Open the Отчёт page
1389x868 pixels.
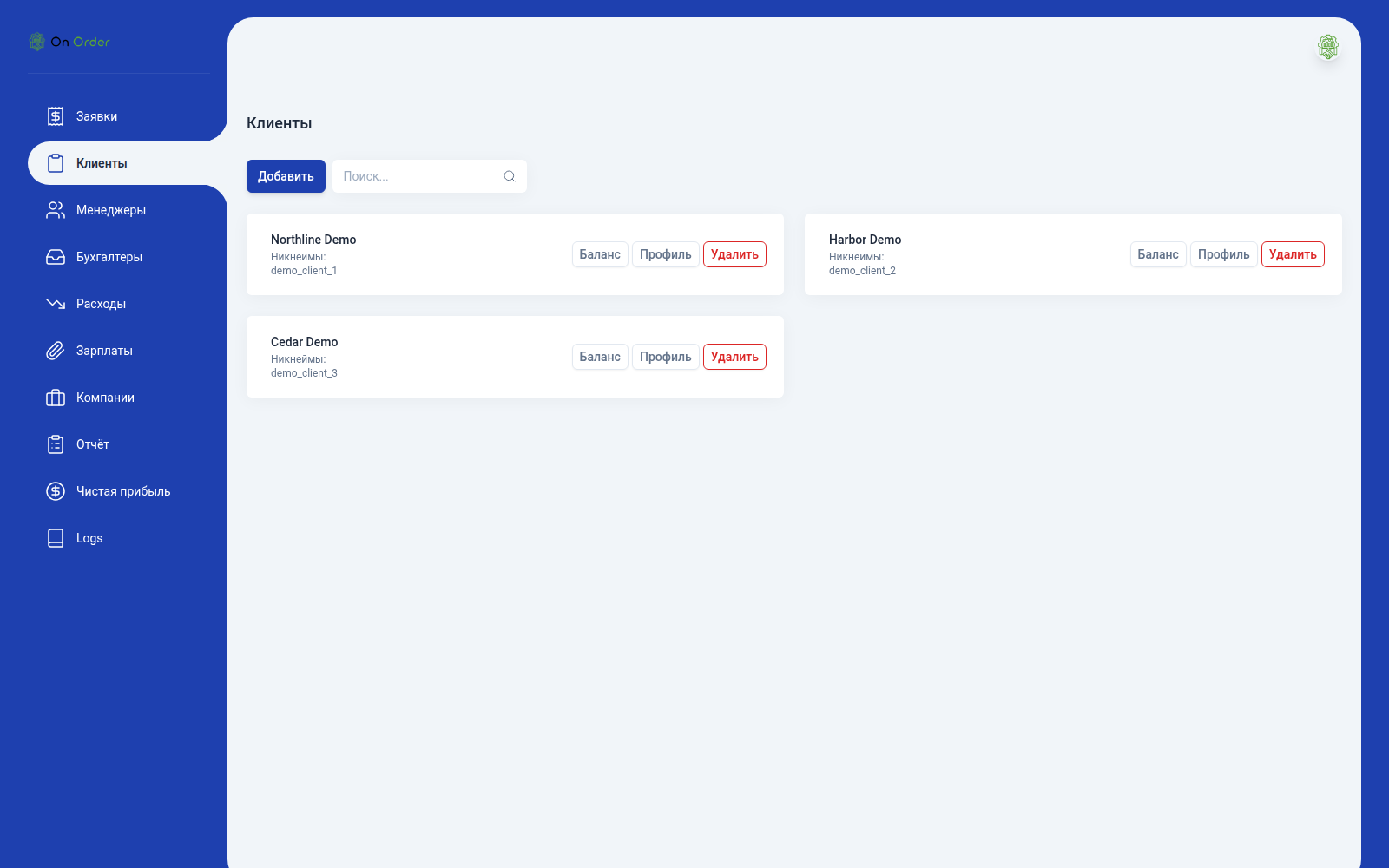(128, 444)
